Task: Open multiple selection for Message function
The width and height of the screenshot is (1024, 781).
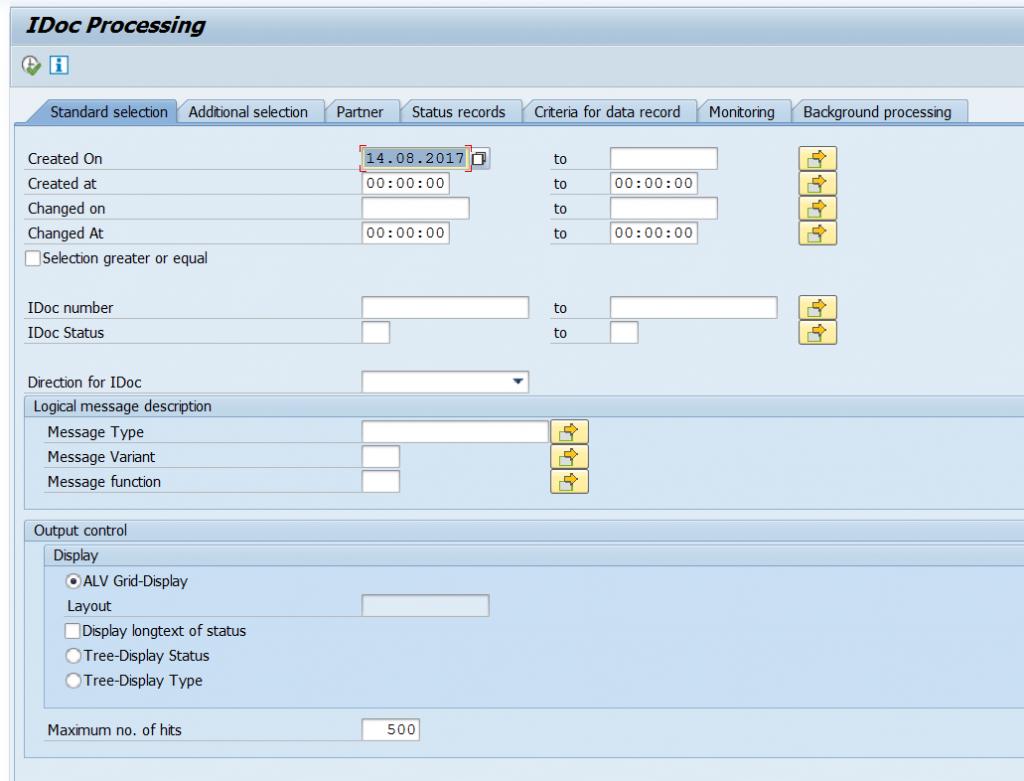Action: 570,481
